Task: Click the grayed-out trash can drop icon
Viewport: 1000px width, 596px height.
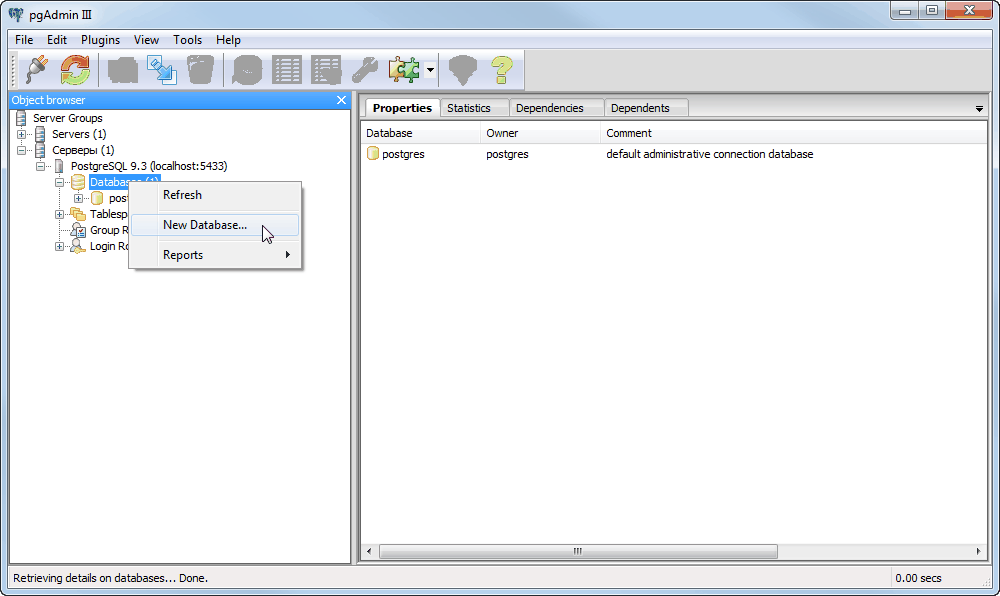Action: pos(200,70)
